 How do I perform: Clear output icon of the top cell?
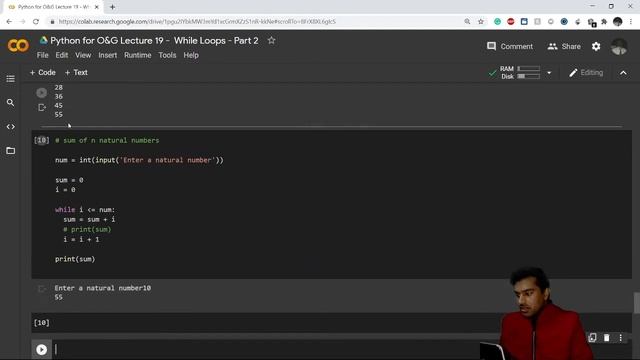pyautogui.click(x=42, y=107)
